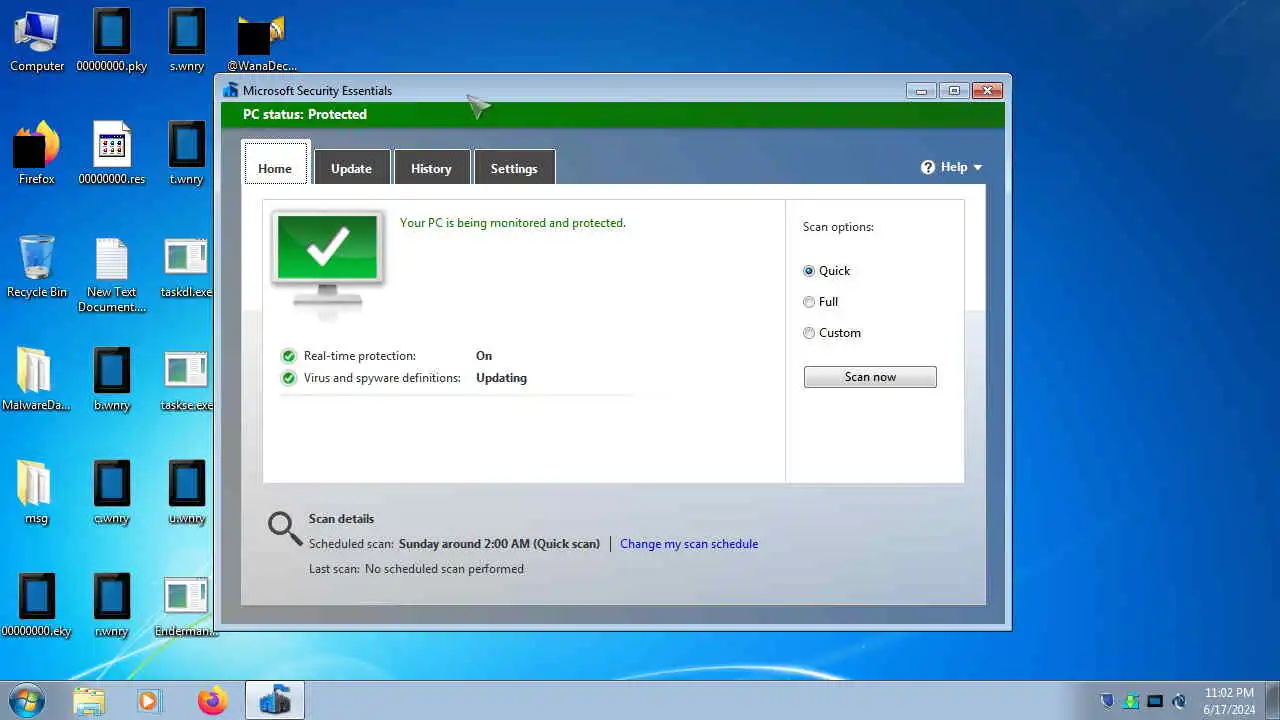The height and width of the screenshot is (720, 1280).
Task: Click the swirl tray icon beside the clock
Action: (1179, 701)
